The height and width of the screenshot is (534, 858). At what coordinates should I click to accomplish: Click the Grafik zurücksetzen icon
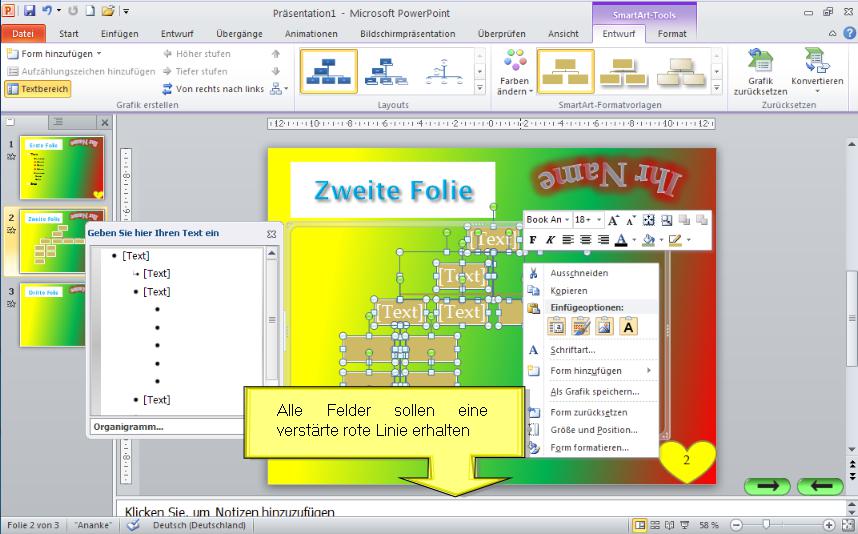pyautogui.click(x=759, y=72)
